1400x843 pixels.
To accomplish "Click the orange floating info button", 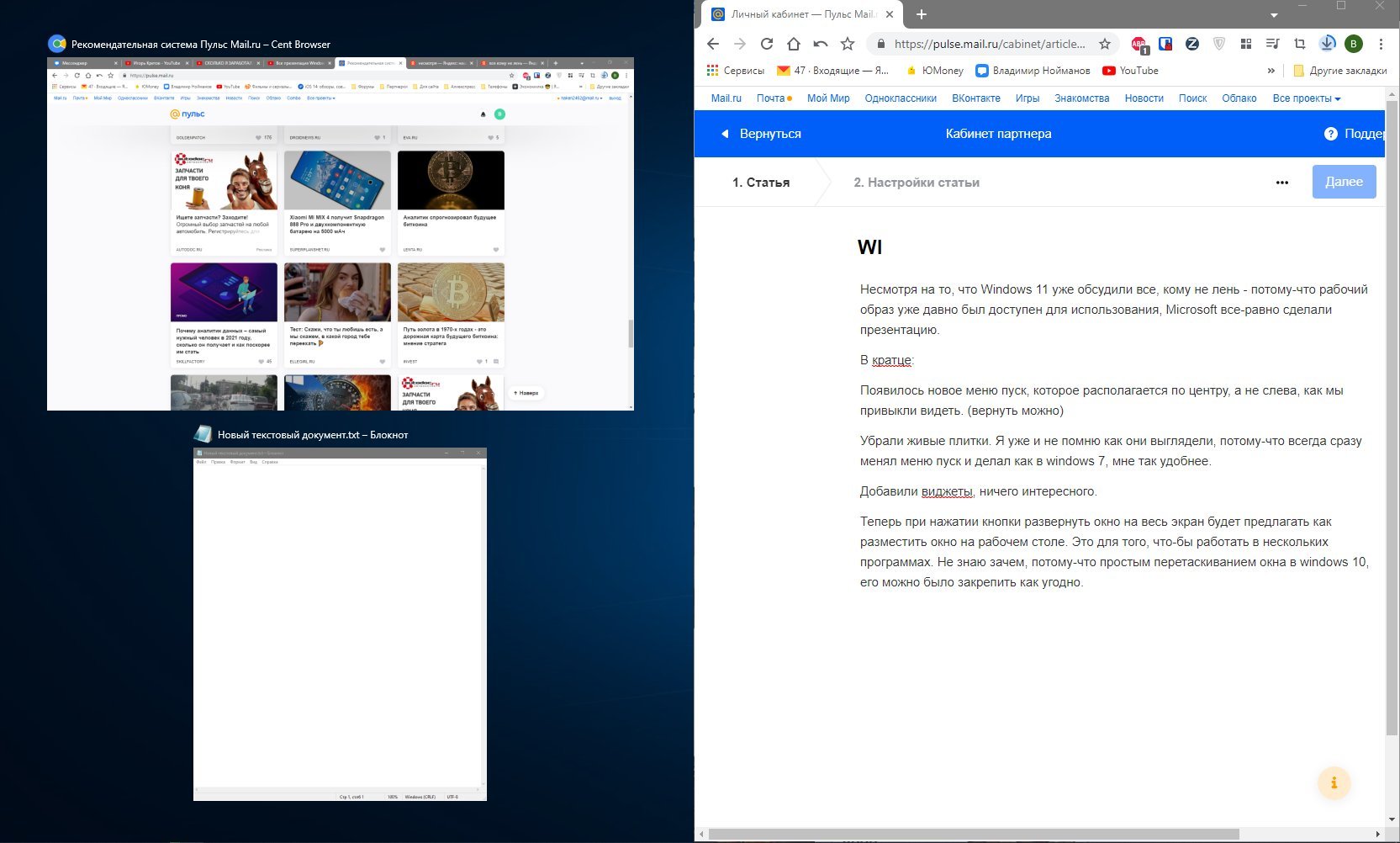I will coord(1334,782).
